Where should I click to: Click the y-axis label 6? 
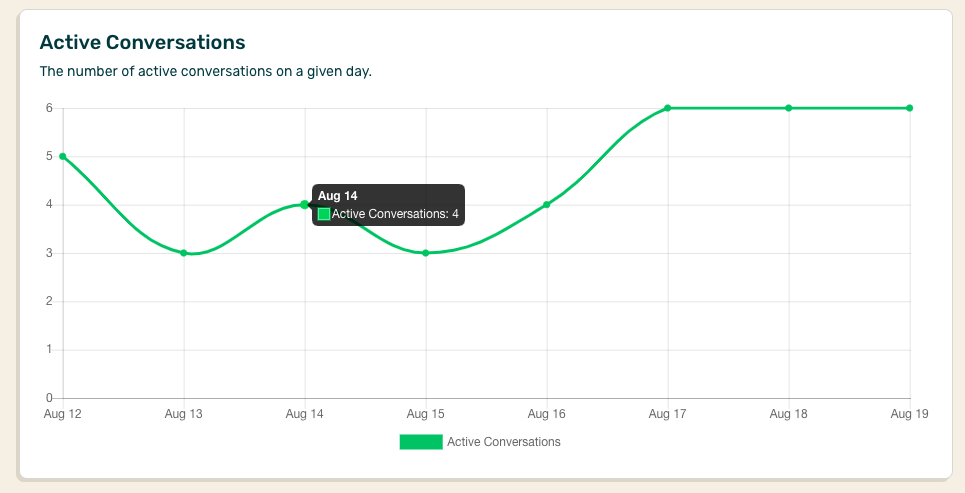point(48,108)
